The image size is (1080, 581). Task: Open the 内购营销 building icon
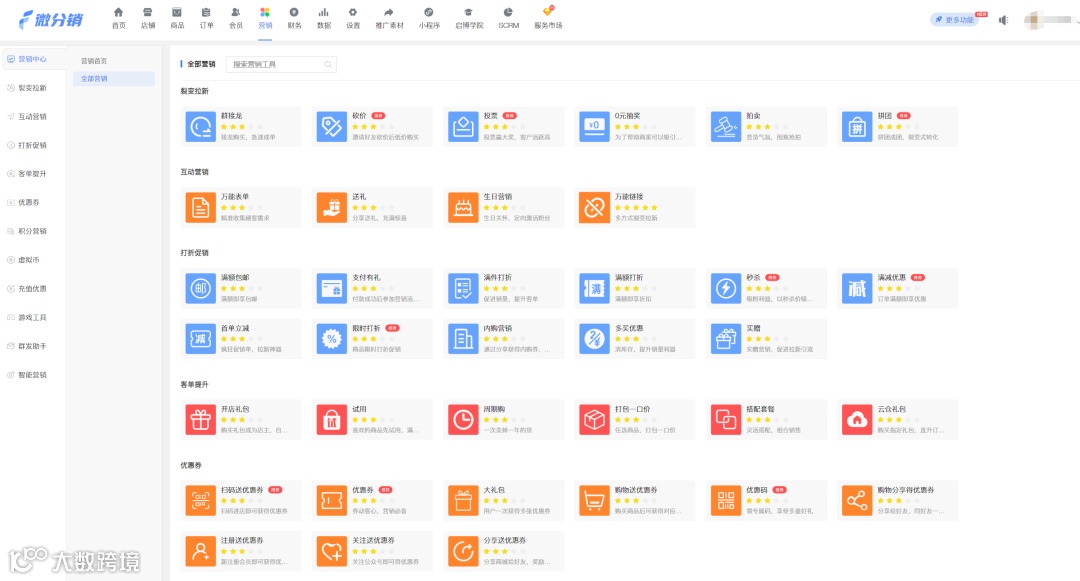coord(463,339)
